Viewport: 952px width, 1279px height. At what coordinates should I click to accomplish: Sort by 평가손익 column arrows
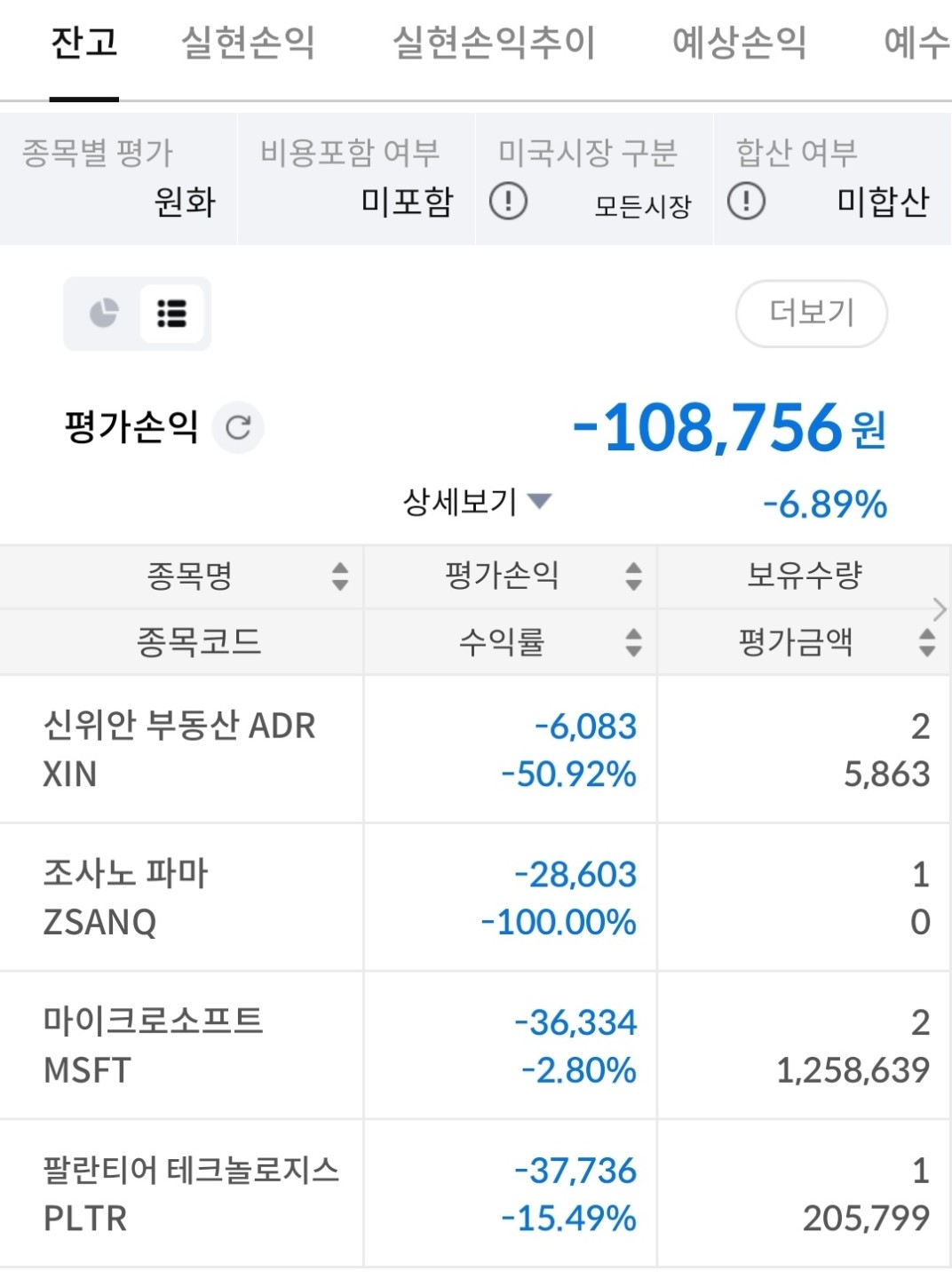click(633, 576)
